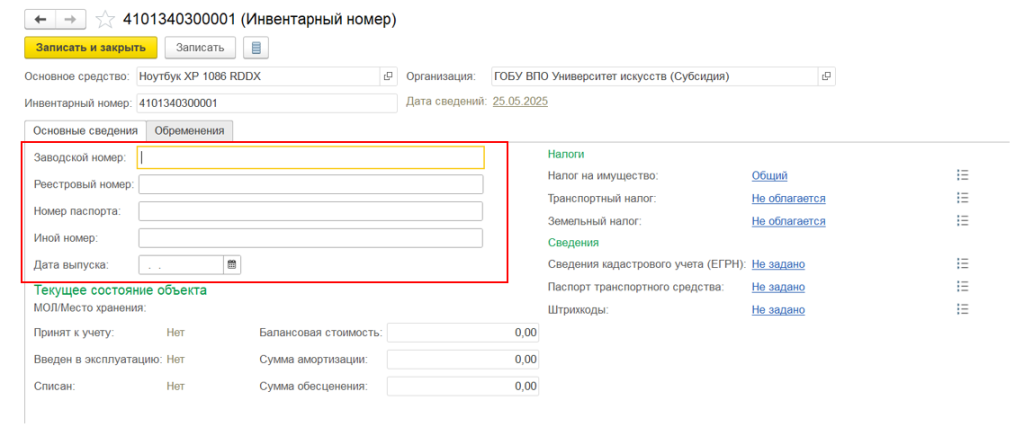Open Не облагается link for Транспортный налог
1024x436 pixels.
[788, 198]
